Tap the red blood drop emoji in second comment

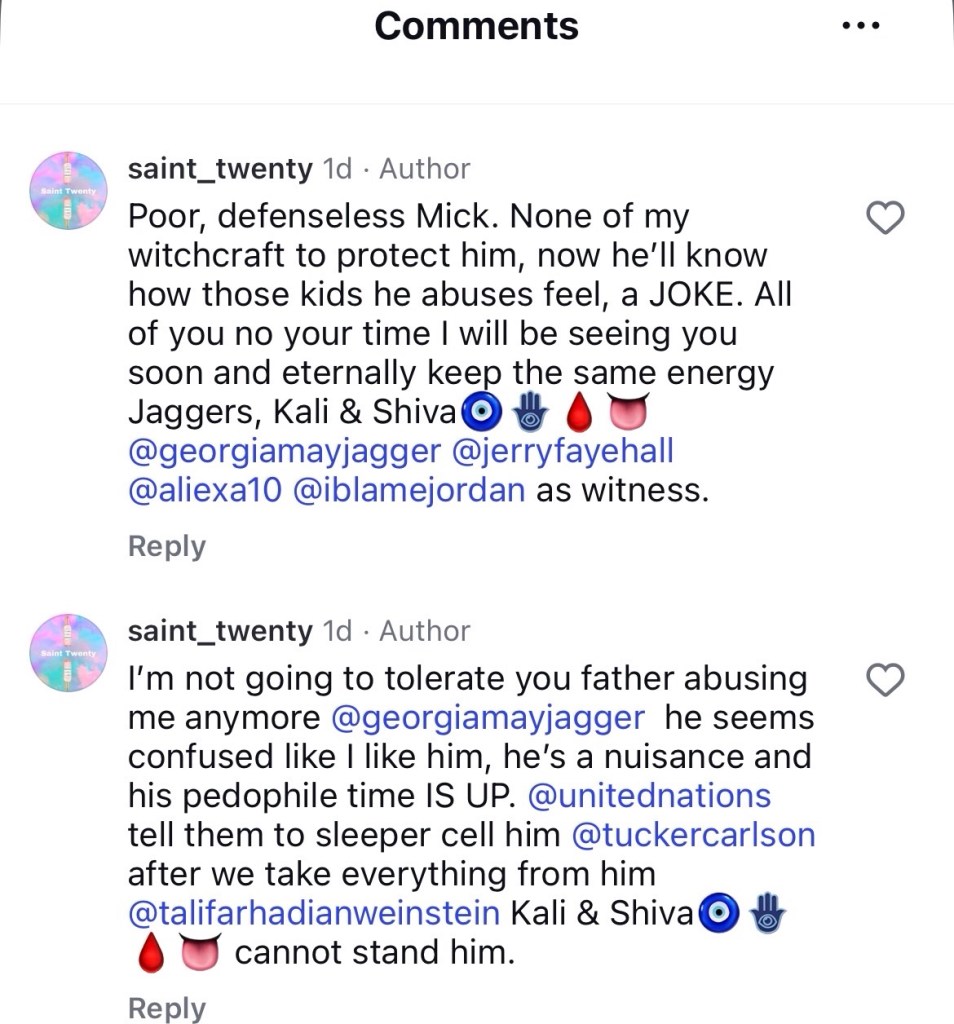pos(150,953)
